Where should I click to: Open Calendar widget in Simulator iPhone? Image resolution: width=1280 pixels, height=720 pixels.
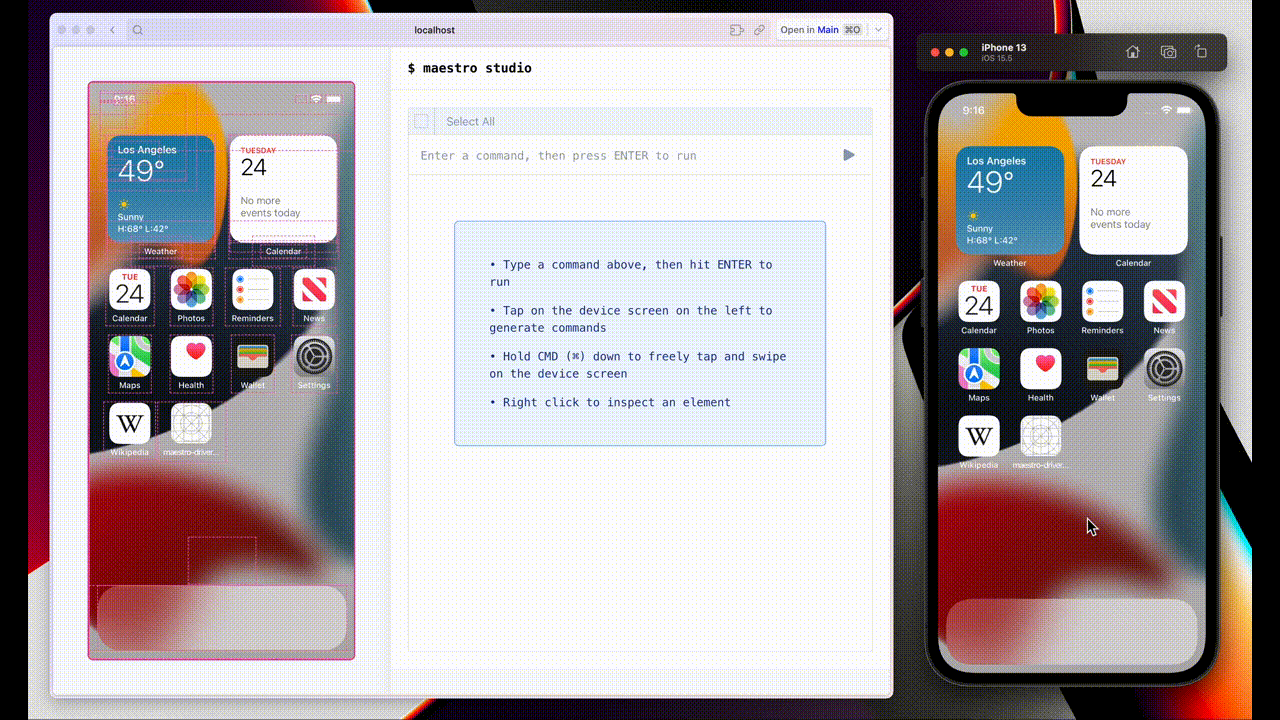pyautogui.click(x=1133, y=200)
